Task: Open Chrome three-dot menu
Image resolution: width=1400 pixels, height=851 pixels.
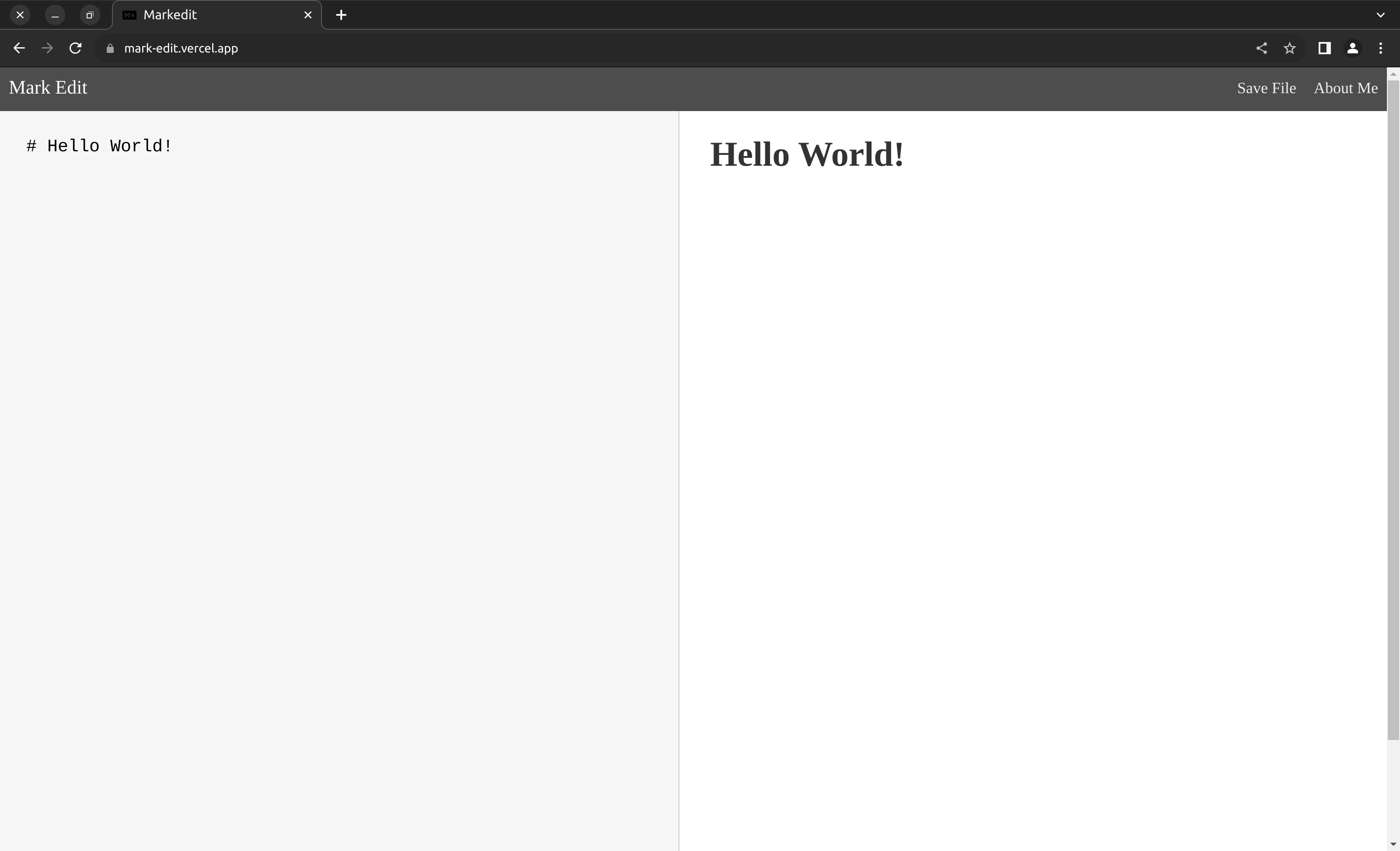Action: point(1381,48)
